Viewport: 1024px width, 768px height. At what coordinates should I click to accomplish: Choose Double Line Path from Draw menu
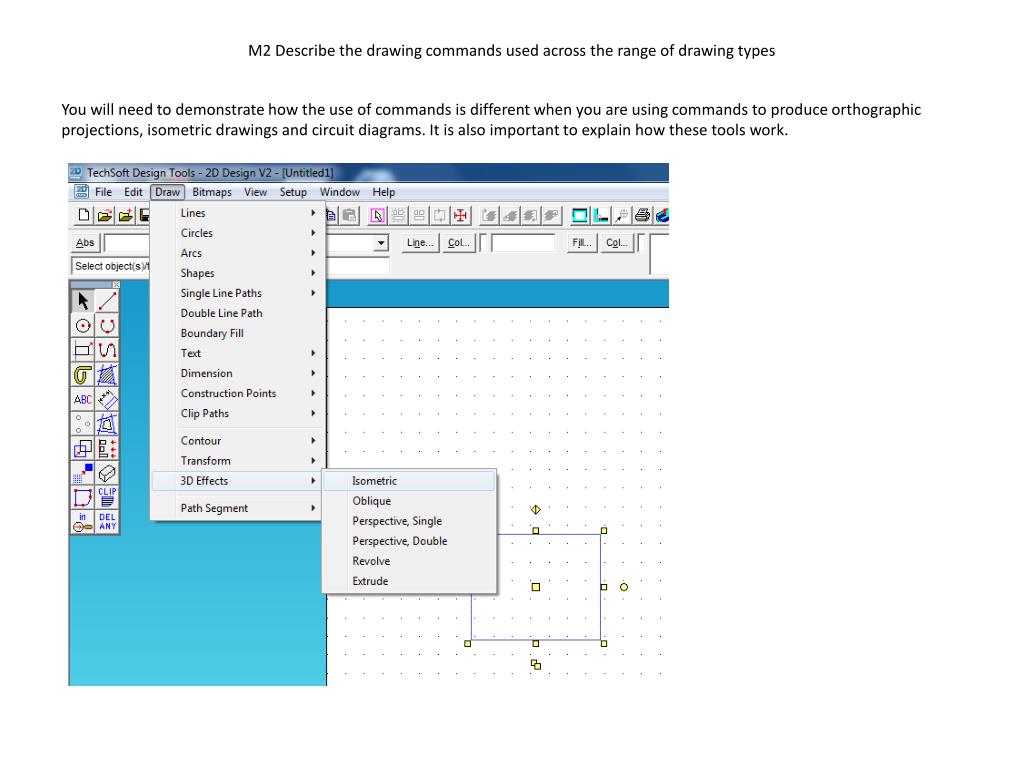click(x=238, y=313)
